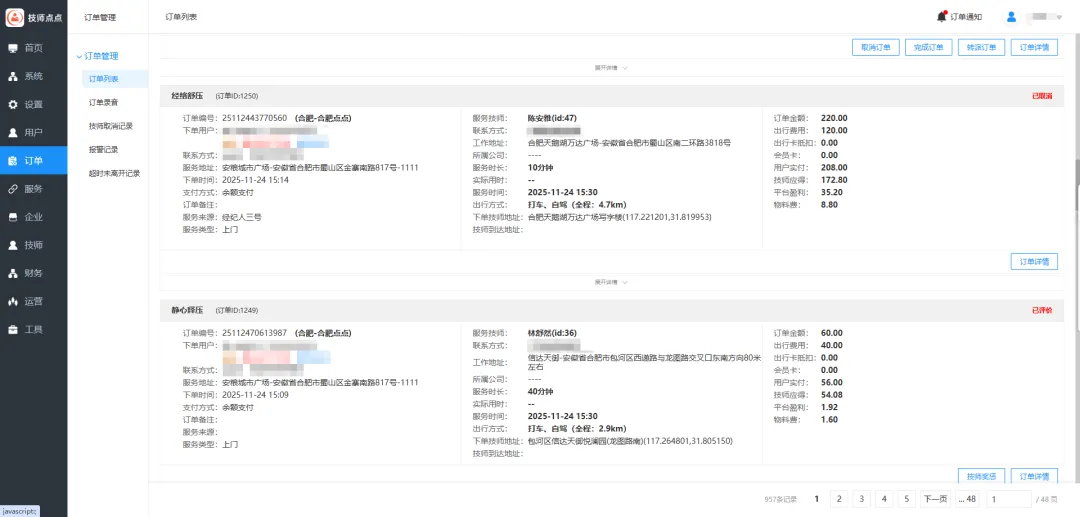The width and height of the screenshot is (1080, 517).
Task: Click the 设置 gear icon in sidebar
Action: [x=13, y=104]
